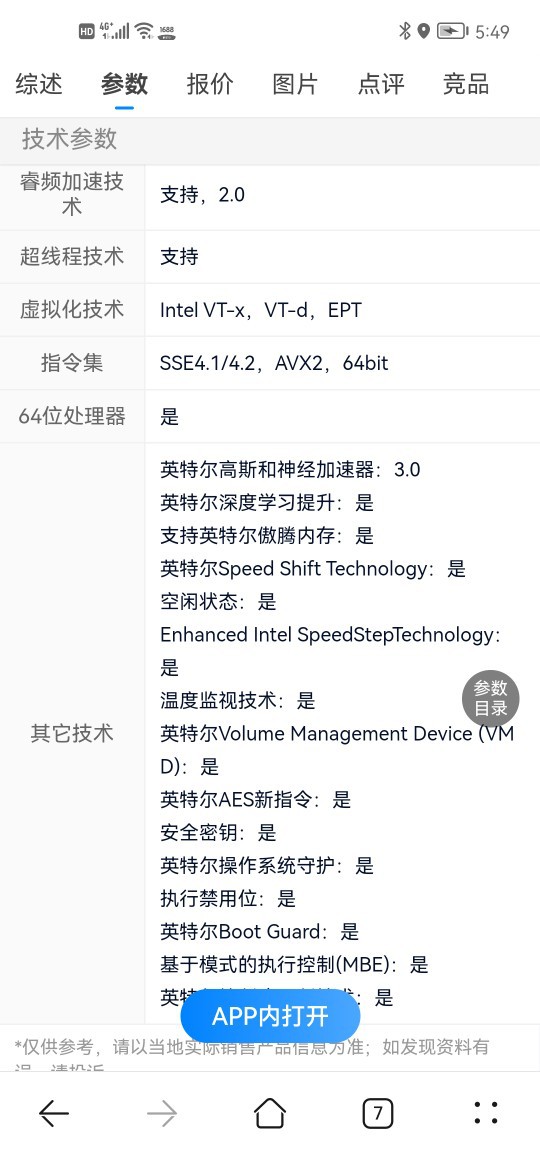
Task: Open the tab switcher showing 7 tabs
Action: (378, 1112)
